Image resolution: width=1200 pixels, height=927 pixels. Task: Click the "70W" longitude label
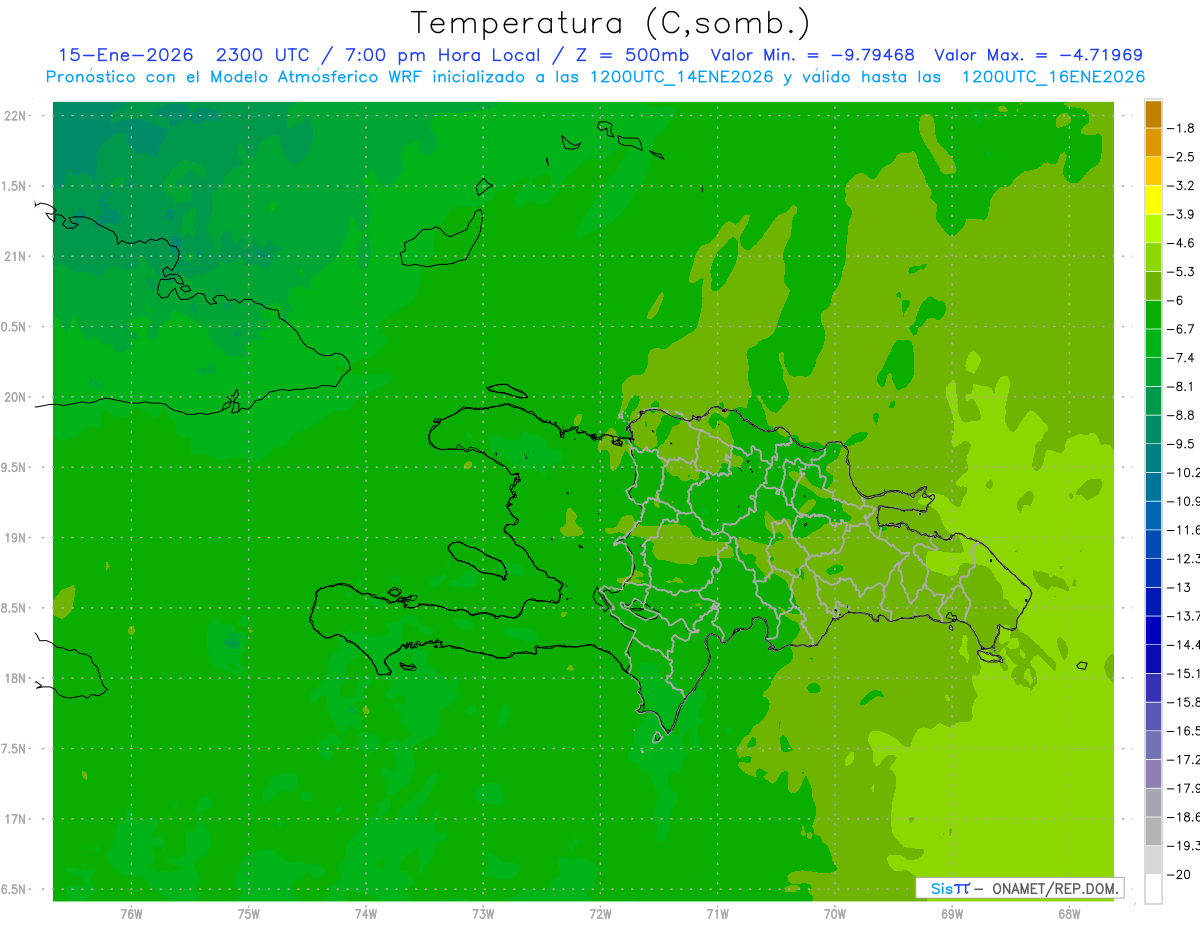click(x=835, y=914)
